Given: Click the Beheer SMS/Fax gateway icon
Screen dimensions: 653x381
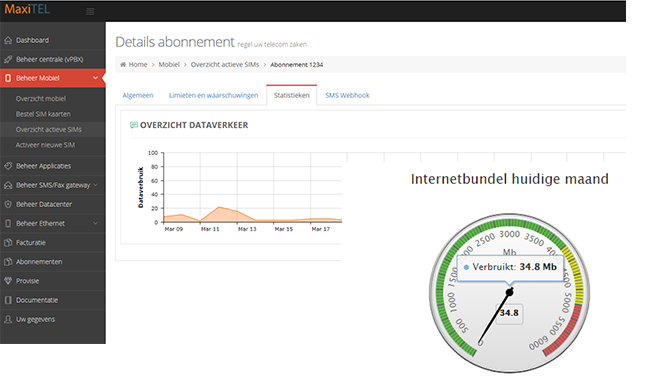Looking at the screenshot, I should (8, 185).
